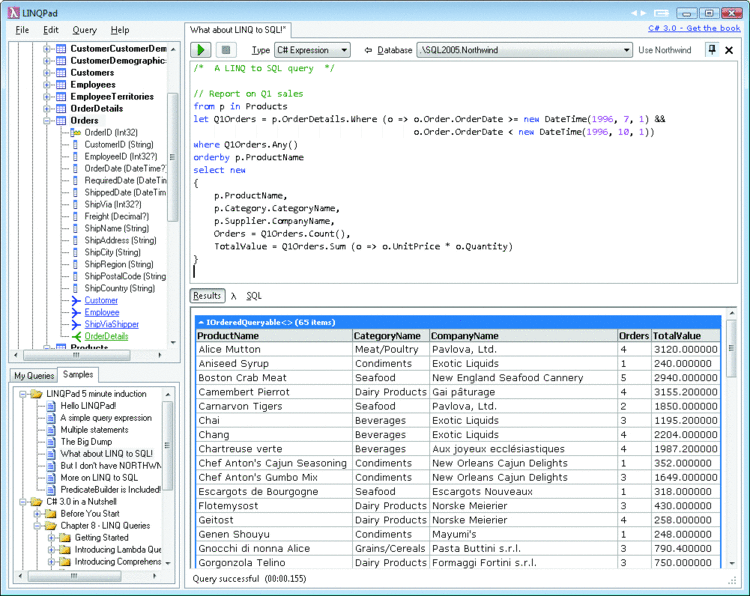Viewport: 750px width, 596px height.
Task: Click the OrderID key column icon
Action: tap(76, 132)
